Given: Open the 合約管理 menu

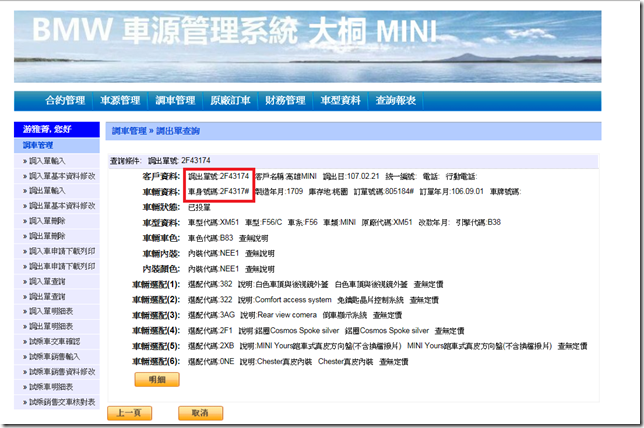Looking at the screenshot, I should [x=65, y=100].
